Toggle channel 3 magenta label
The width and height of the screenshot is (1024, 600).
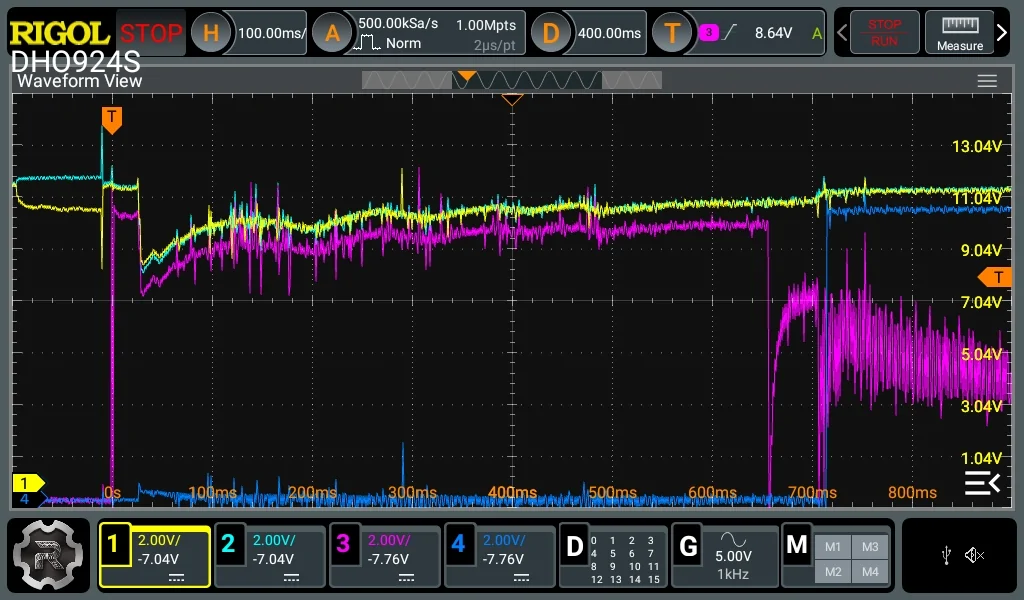tap(344, 543)
